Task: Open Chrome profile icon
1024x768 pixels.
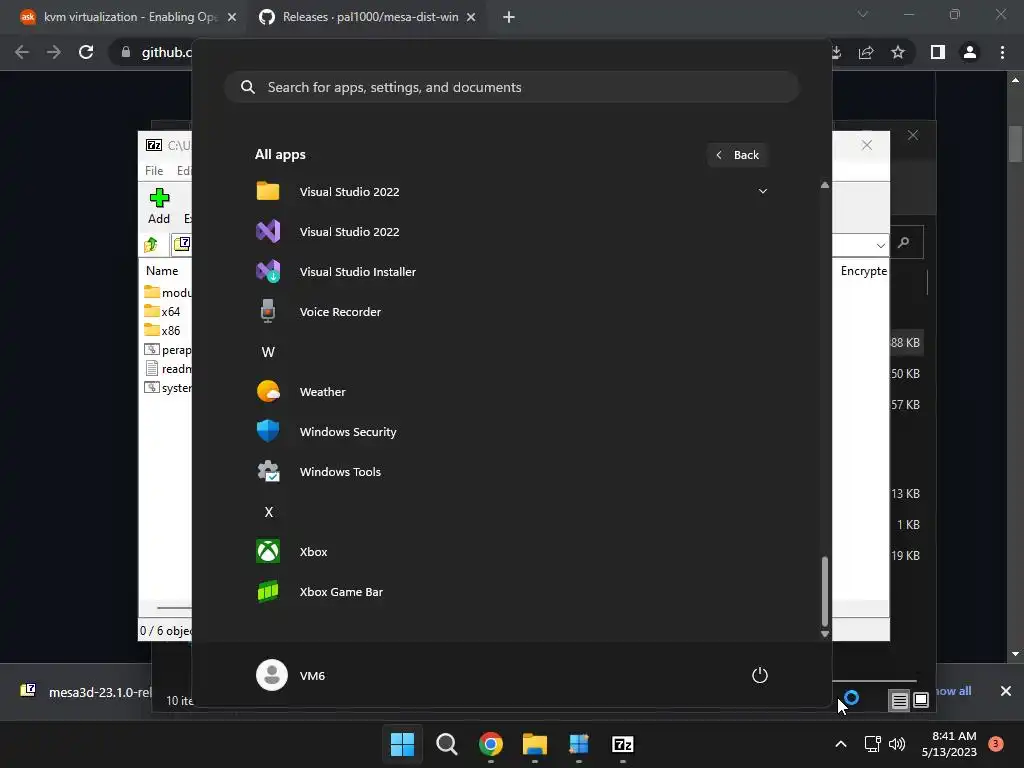Action: 970,52
